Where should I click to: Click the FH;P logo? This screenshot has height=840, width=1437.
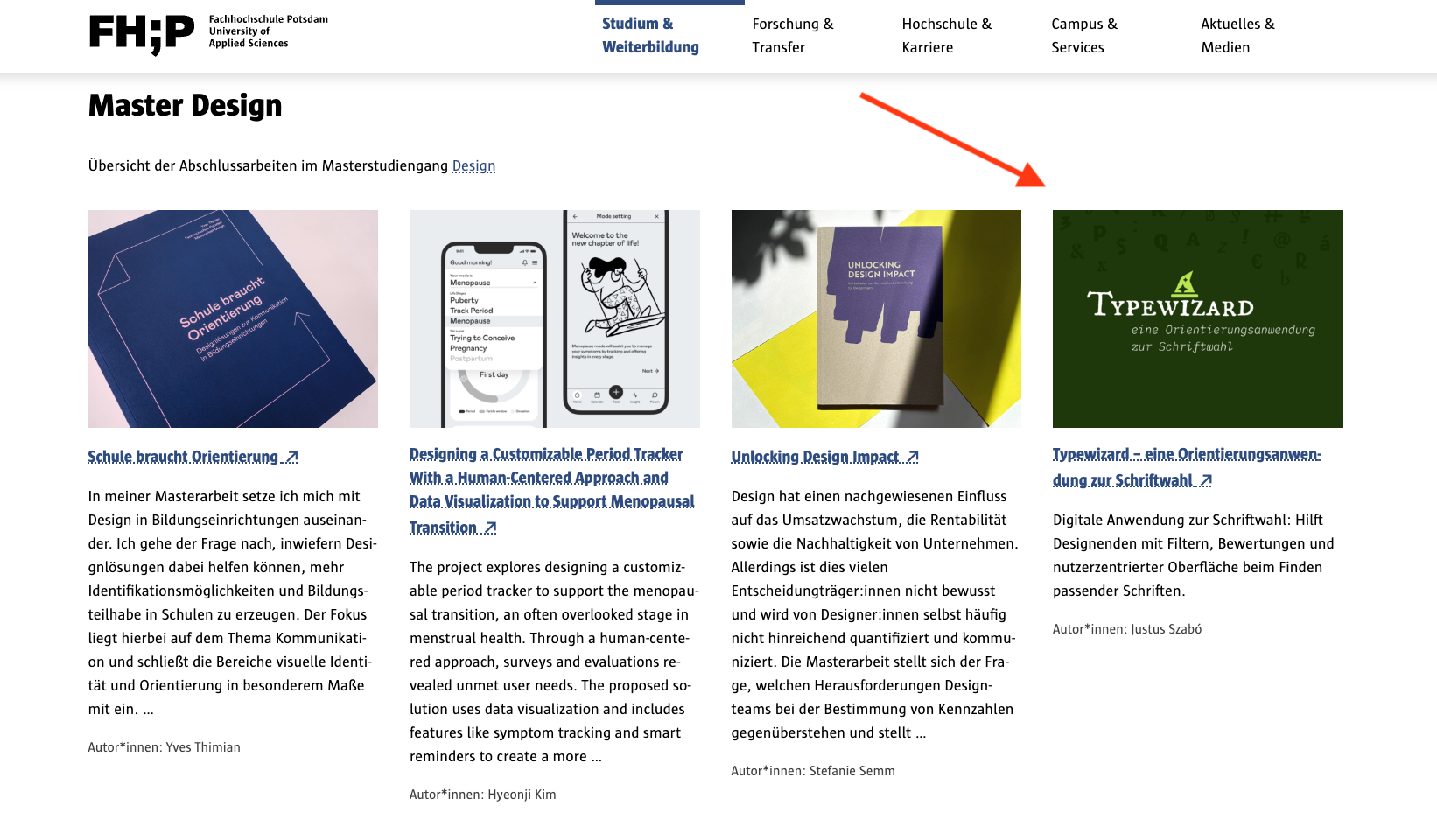(142, 35)
